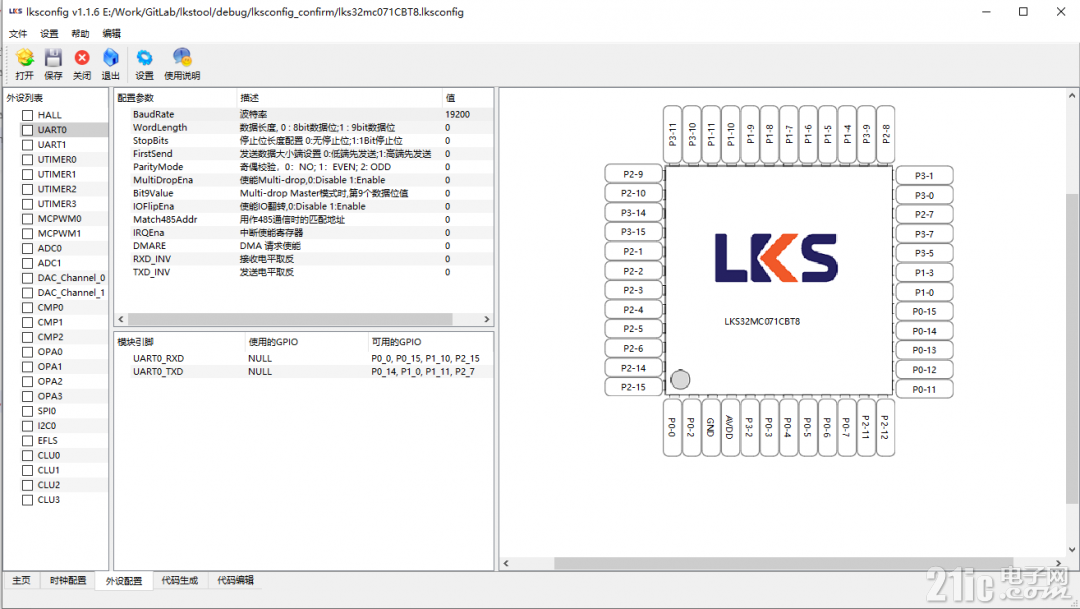Enable the CLU3 checkbox
This screenshot has width=1080, height=609.
coord(28,500)
